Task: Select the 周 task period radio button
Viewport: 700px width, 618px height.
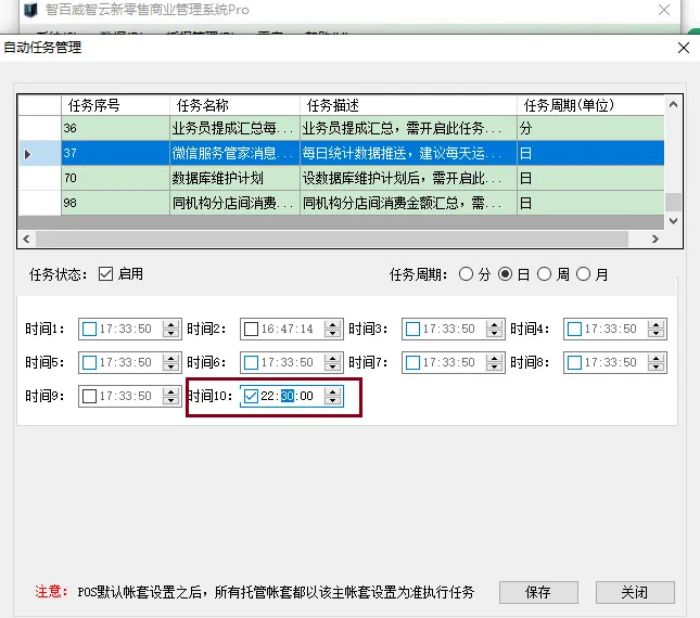Action: click(544, 274)
